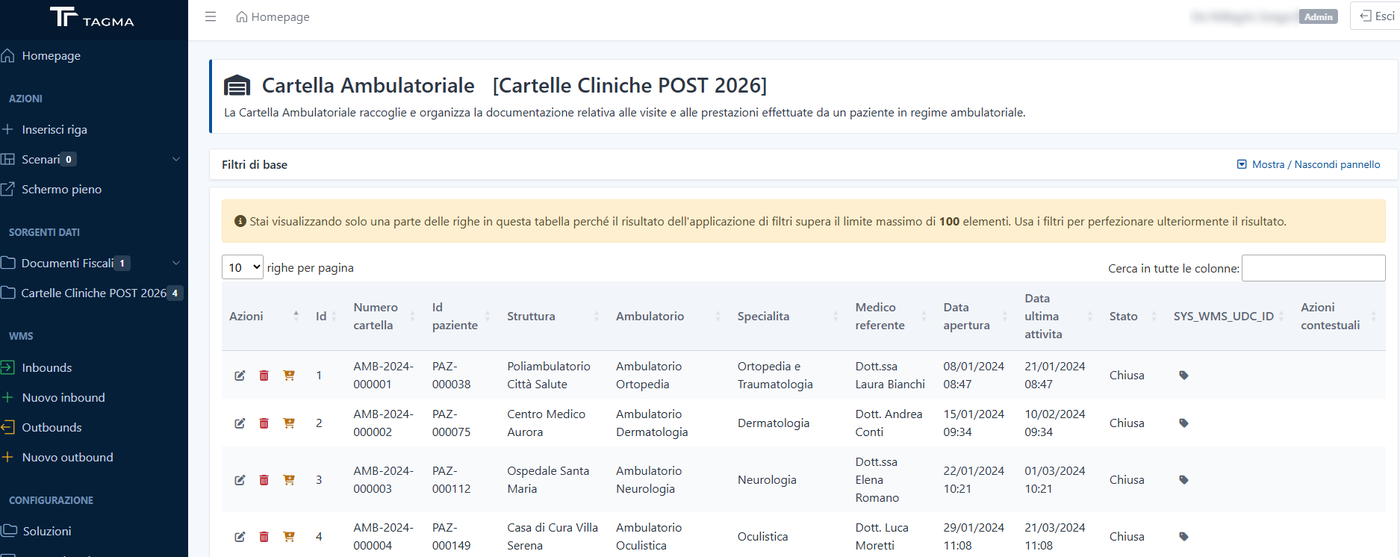Screen dimensions: 1400x557
Task: Toggle Mostra / Nascondi pannello filters
Action: tap(1308, 164)
